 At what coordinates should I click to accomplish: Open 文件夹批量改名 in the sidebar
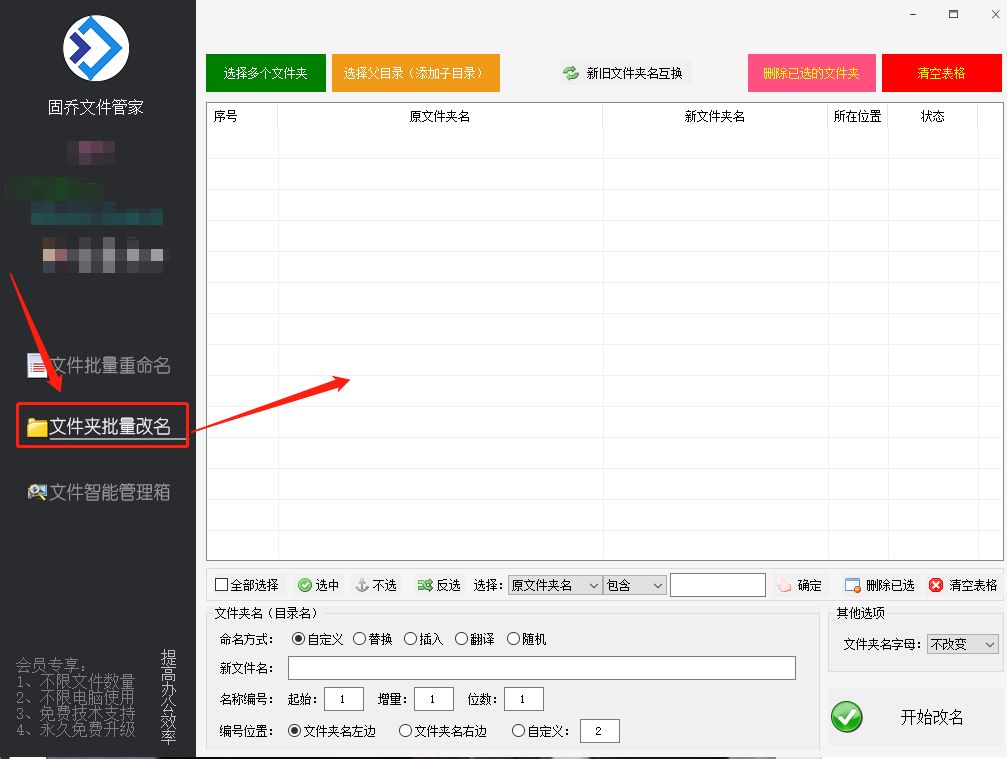coord(102,426)
